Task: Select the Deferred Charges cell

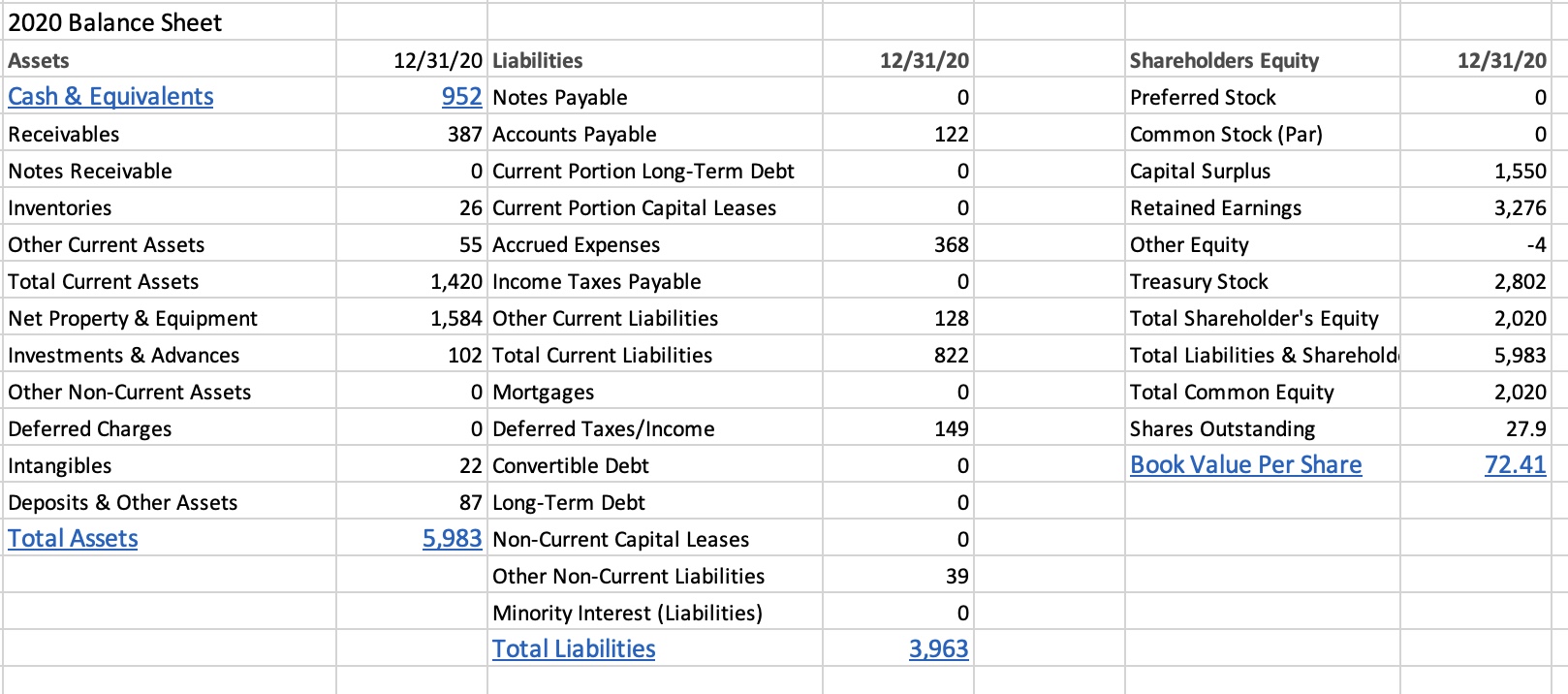Action: (170, 428)
